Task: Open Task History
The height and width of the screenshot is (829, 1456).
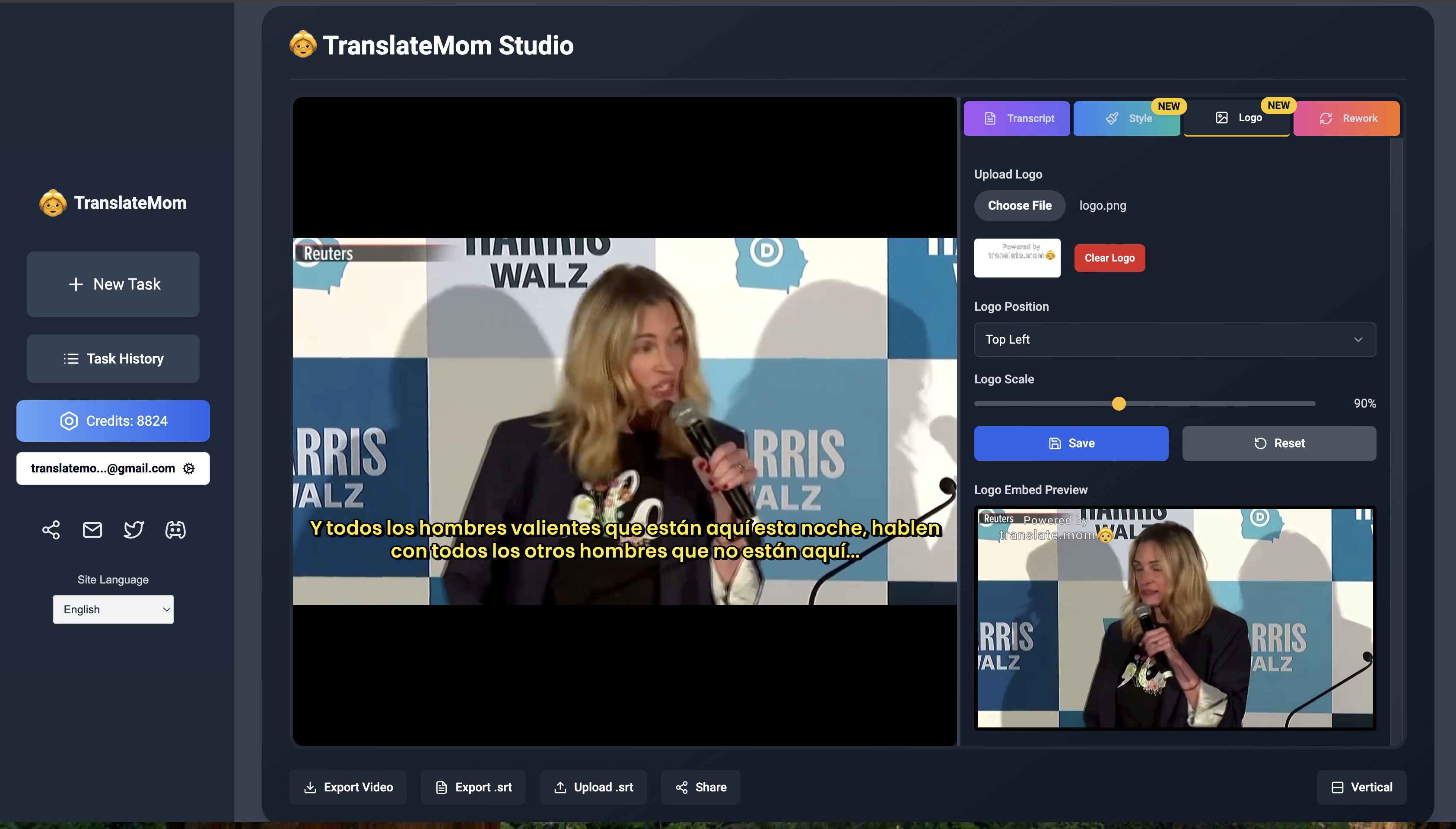Action: 113,359
